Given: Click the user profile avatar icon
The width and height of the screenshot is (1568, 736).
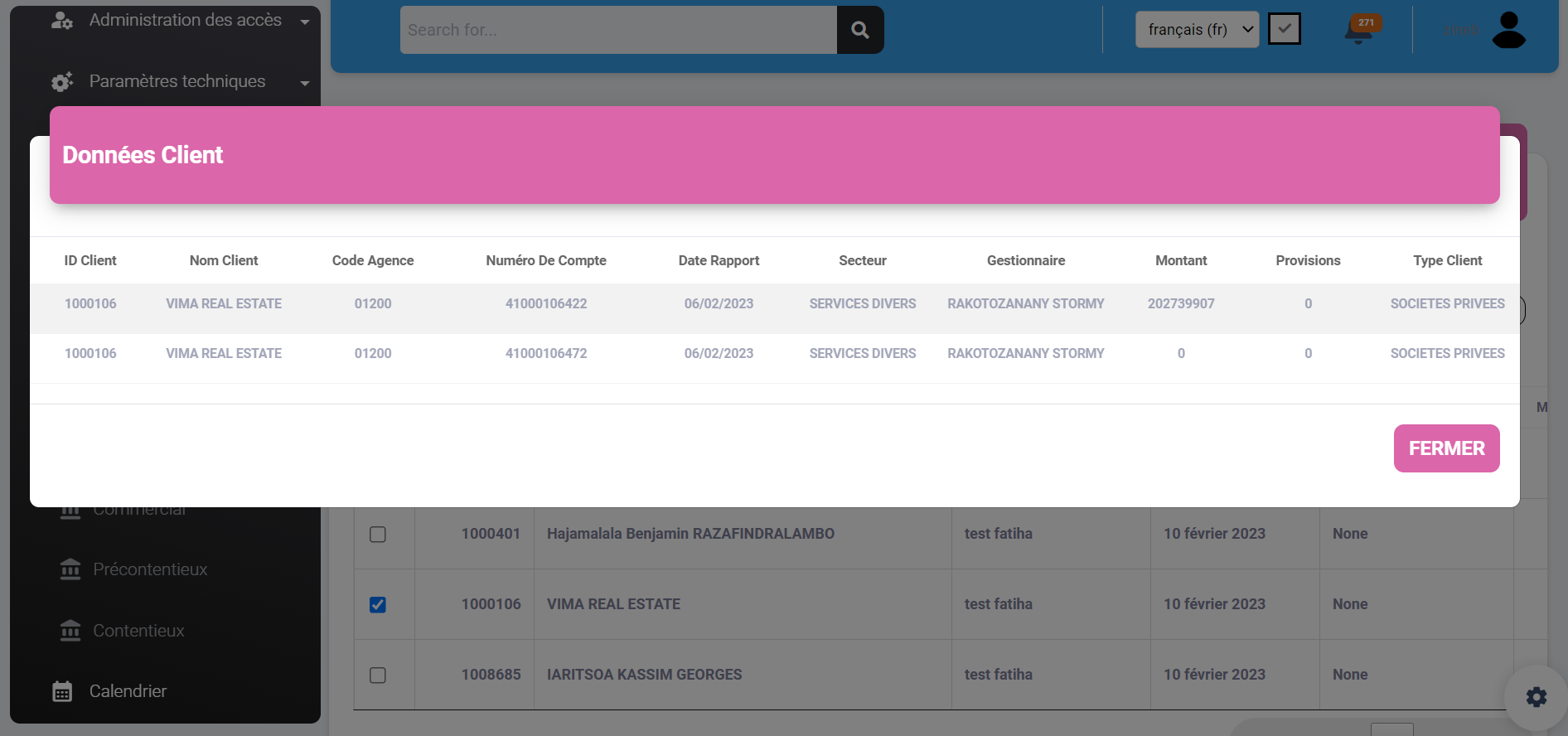Looking at the screenshot, I should coord(1508,30).
